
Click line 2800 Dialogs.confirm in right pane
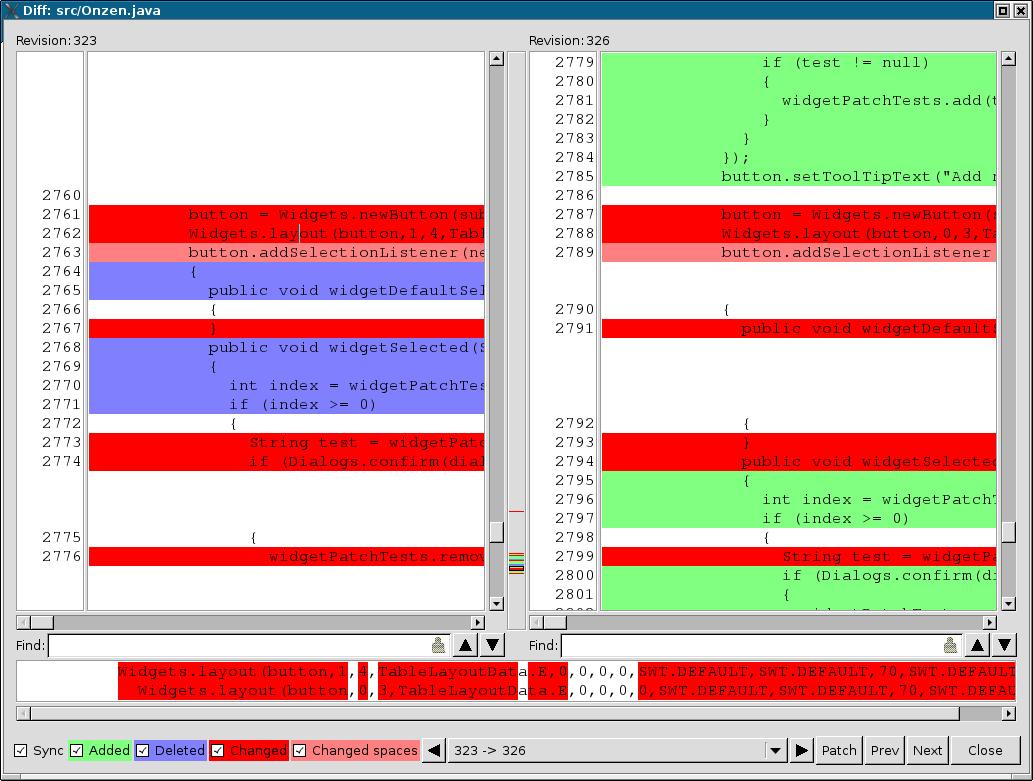(x=798, y=575)
